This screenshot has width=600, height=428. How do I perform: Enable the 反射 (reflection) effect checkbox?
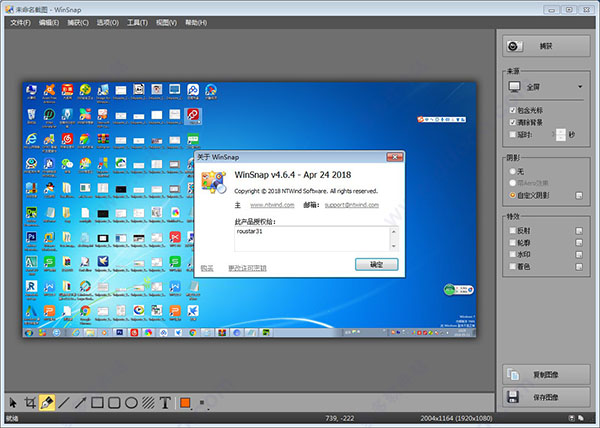513,231
